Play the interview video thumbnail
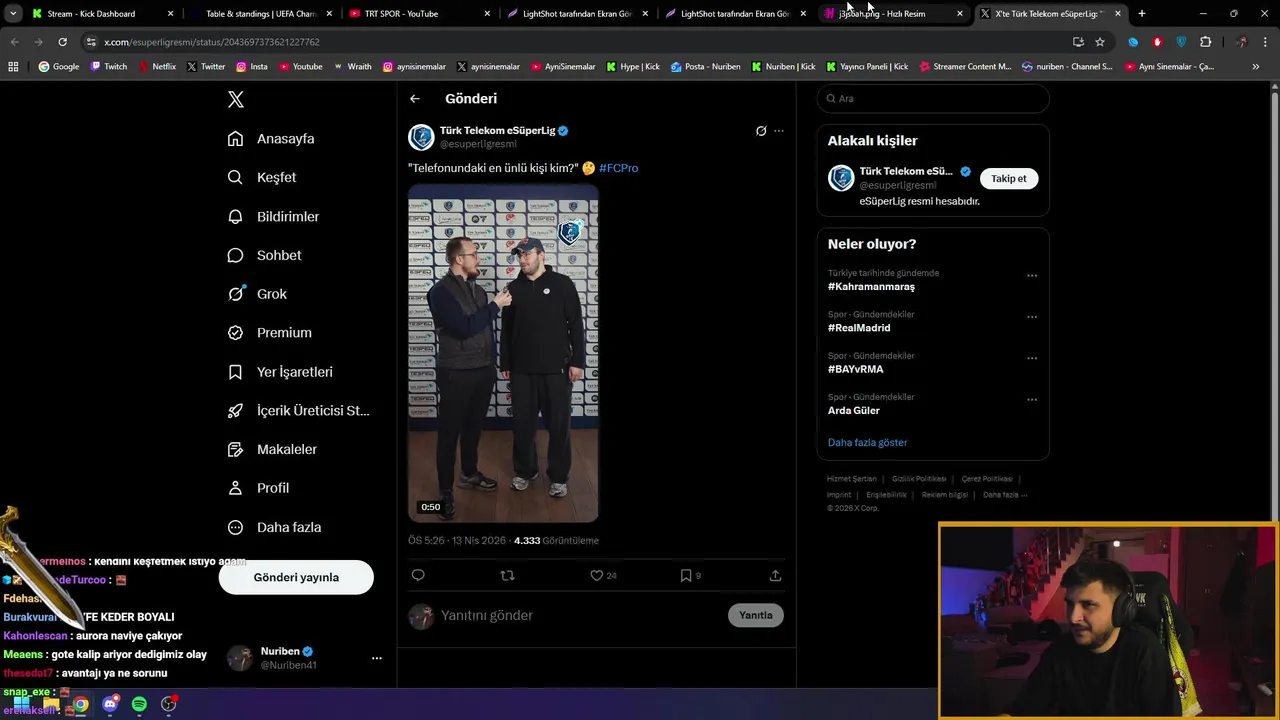This screenshot has height=720, width=1280. point(503,353)
